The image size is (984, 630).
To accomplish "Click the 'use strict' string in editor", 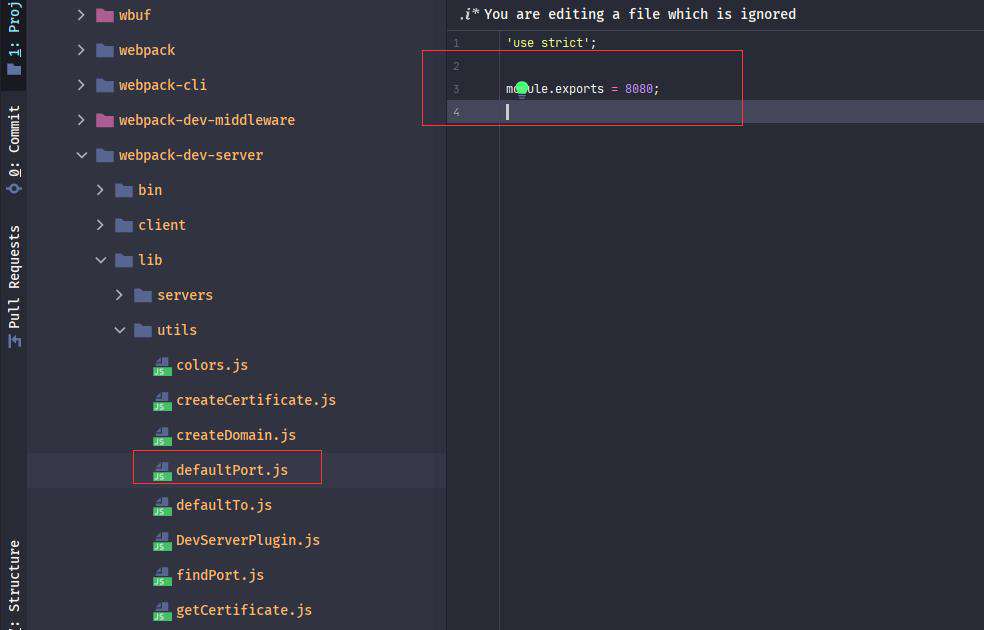I will (548, 43).
